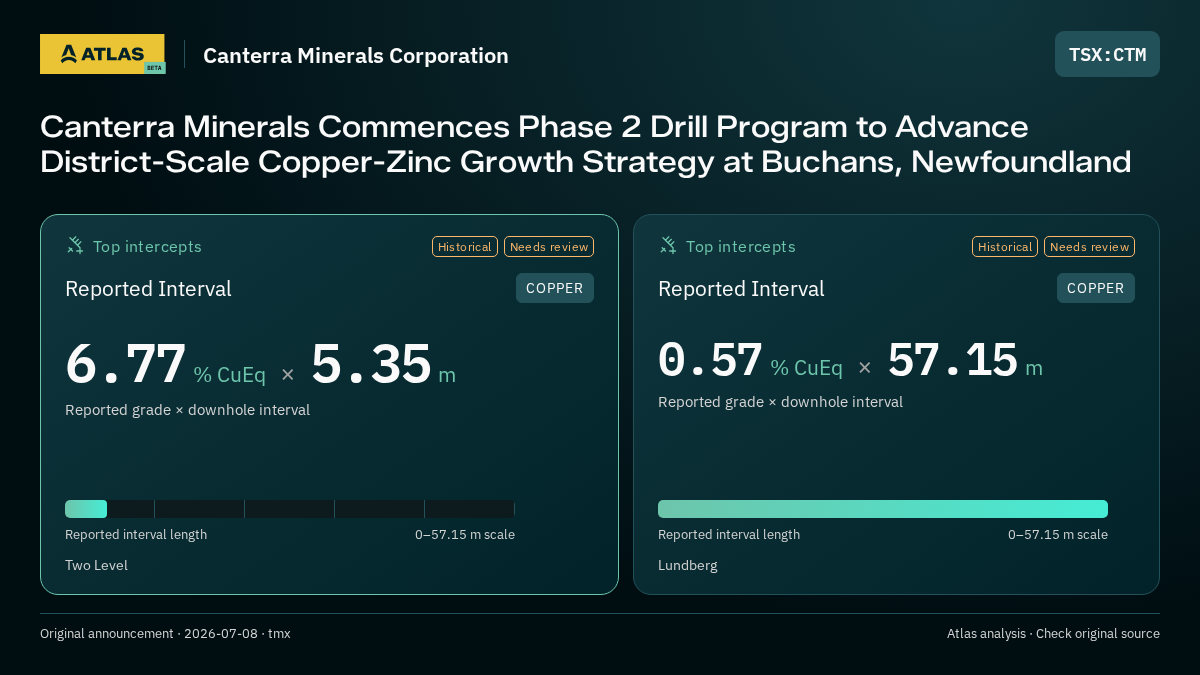
Task: Click the scale label in Two Level card
Action: tap(465, 534)
